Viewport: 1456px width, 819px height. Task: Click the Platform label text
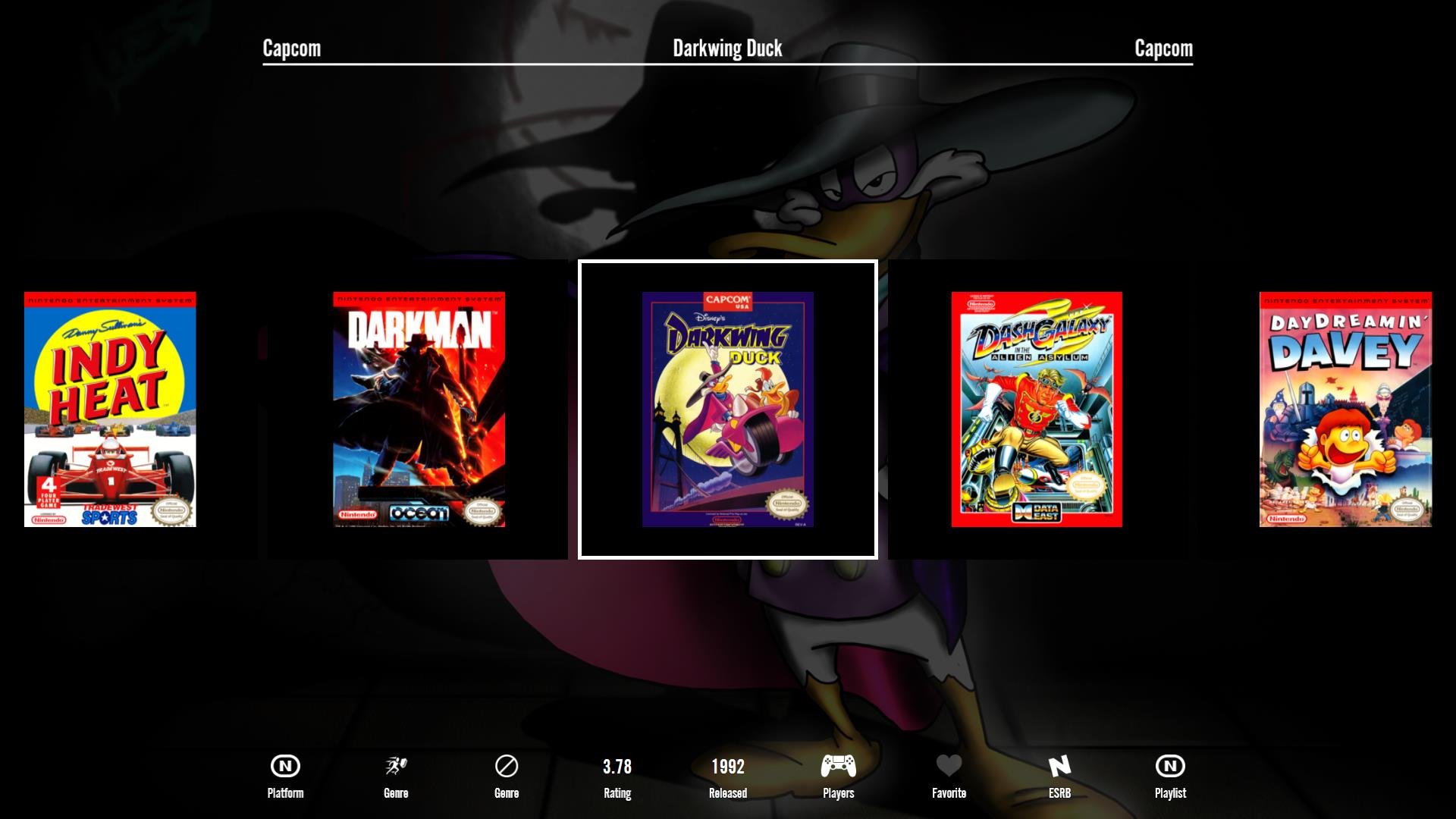(x=285, y=793)
